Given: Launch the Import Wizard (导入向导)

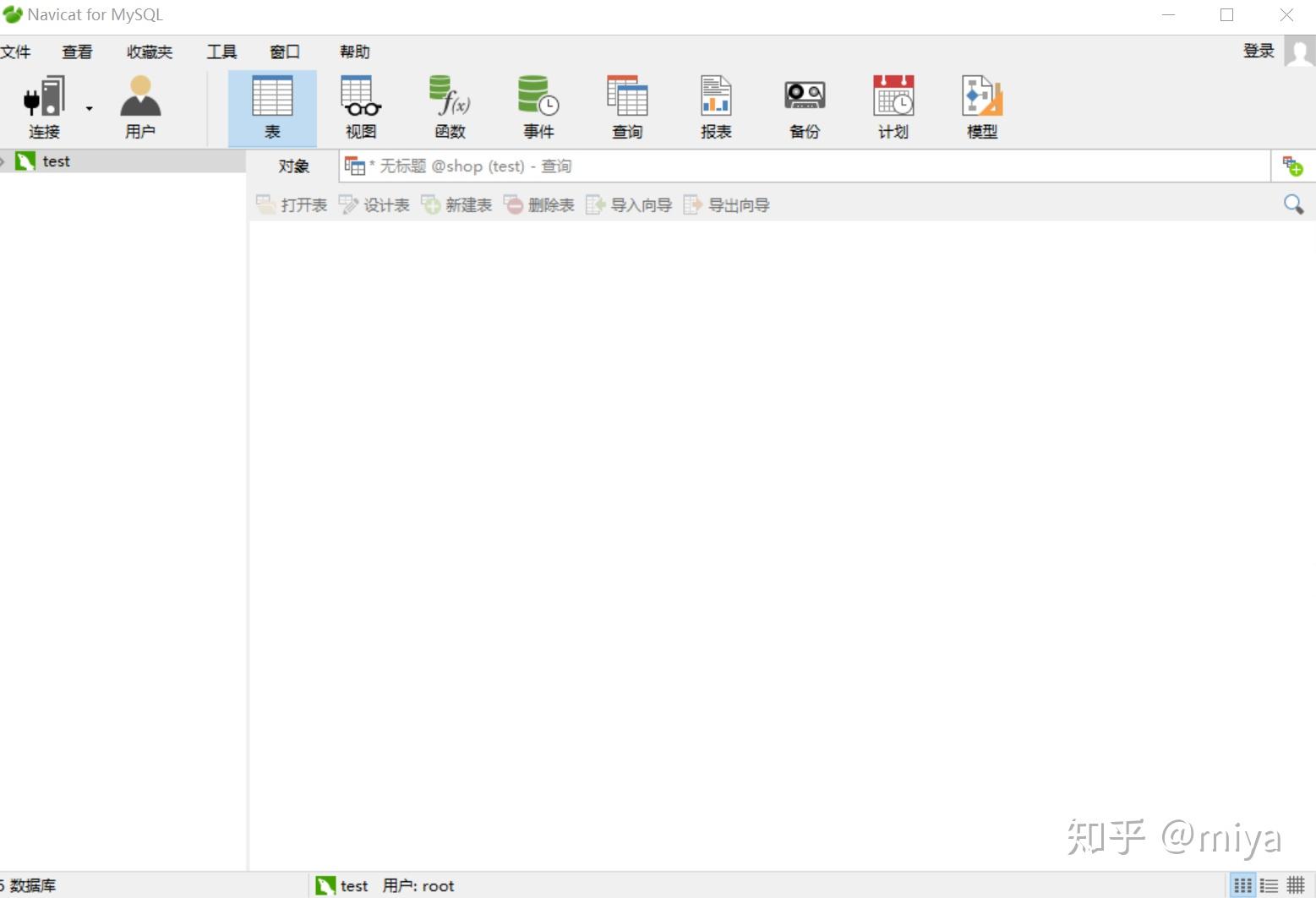Looking at the screenshot, I should click(x=629, y=204).
